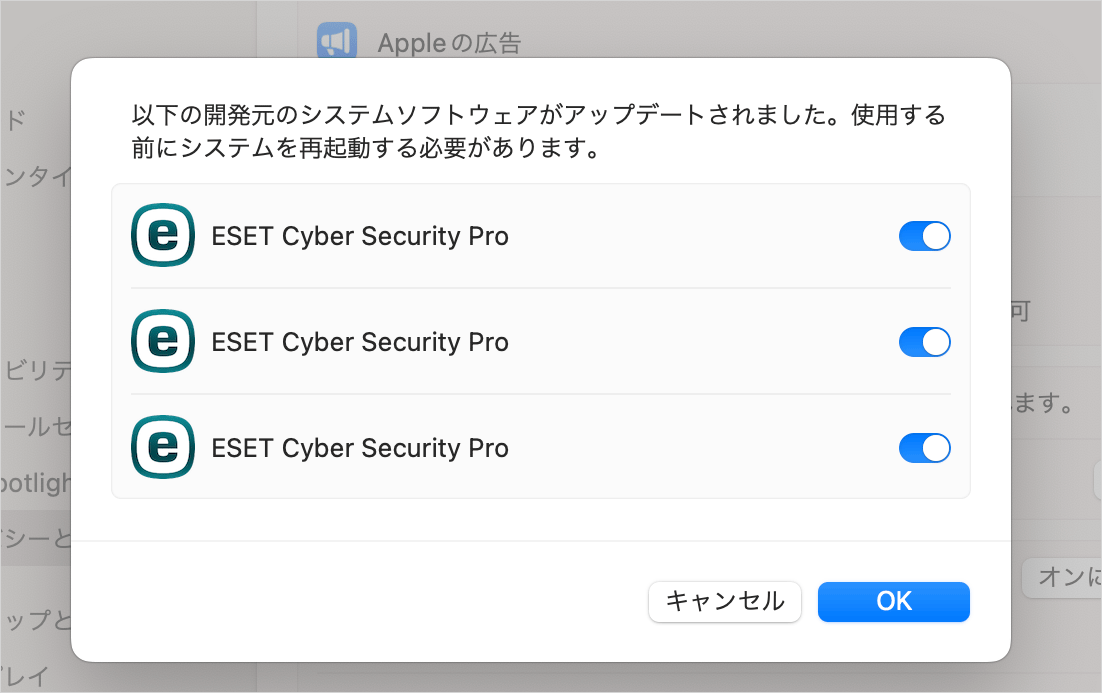Select the middle ESET Cyber Security Pro label
The height and width of the screenshot is (693, 1102).
point(360,342)
